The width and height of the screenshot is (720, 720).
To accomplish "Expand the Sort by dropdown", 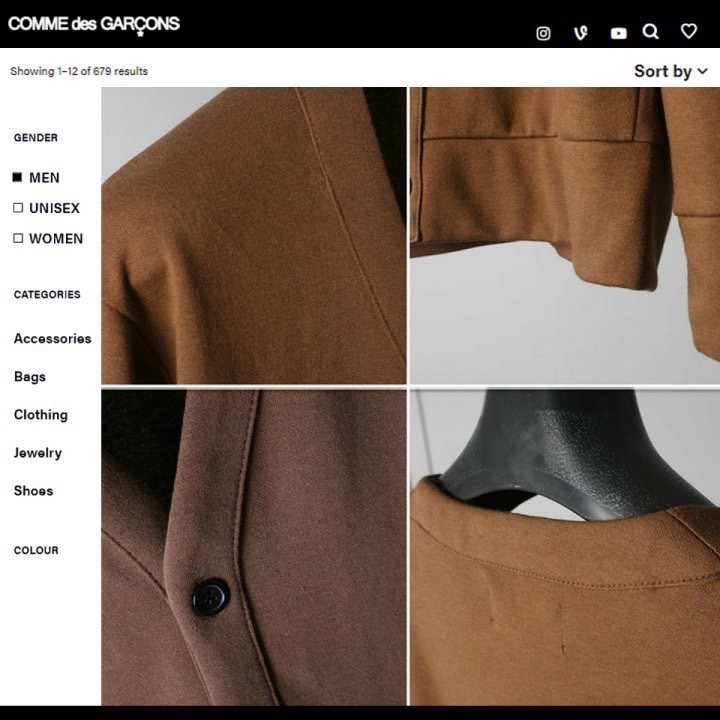I will tap(671, 71).
